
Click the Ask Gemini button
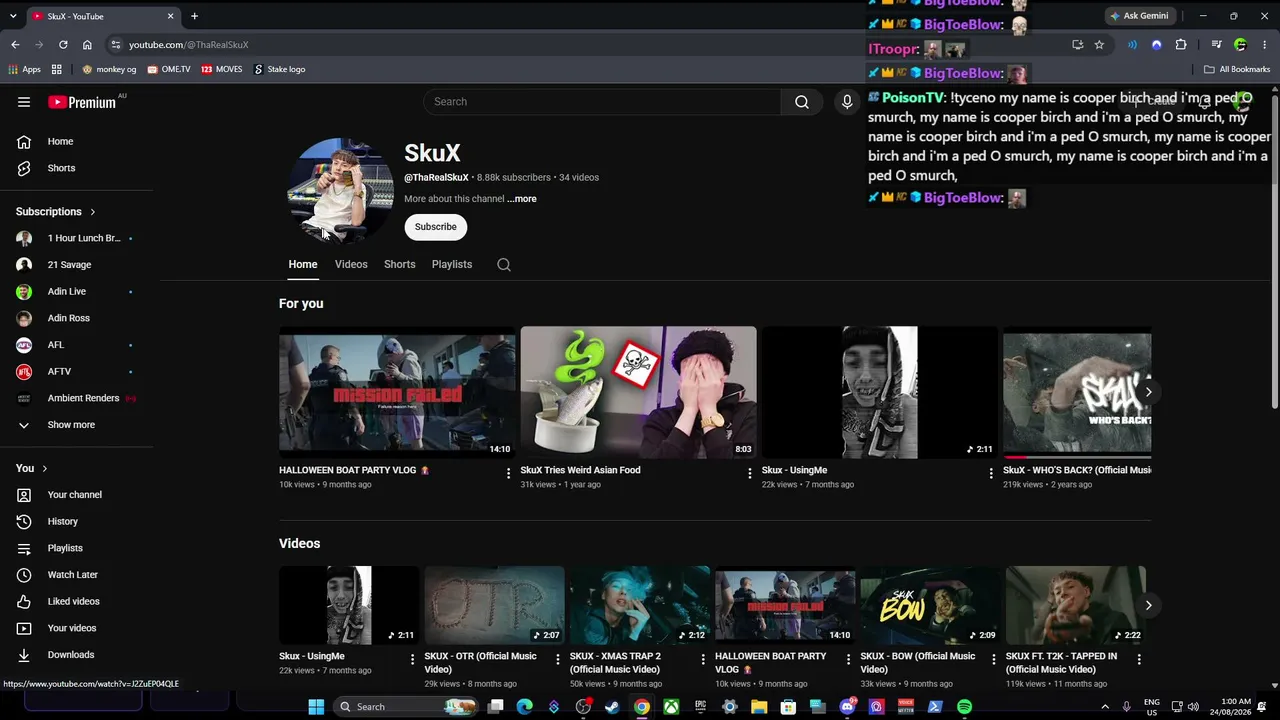pos(1138,16)
